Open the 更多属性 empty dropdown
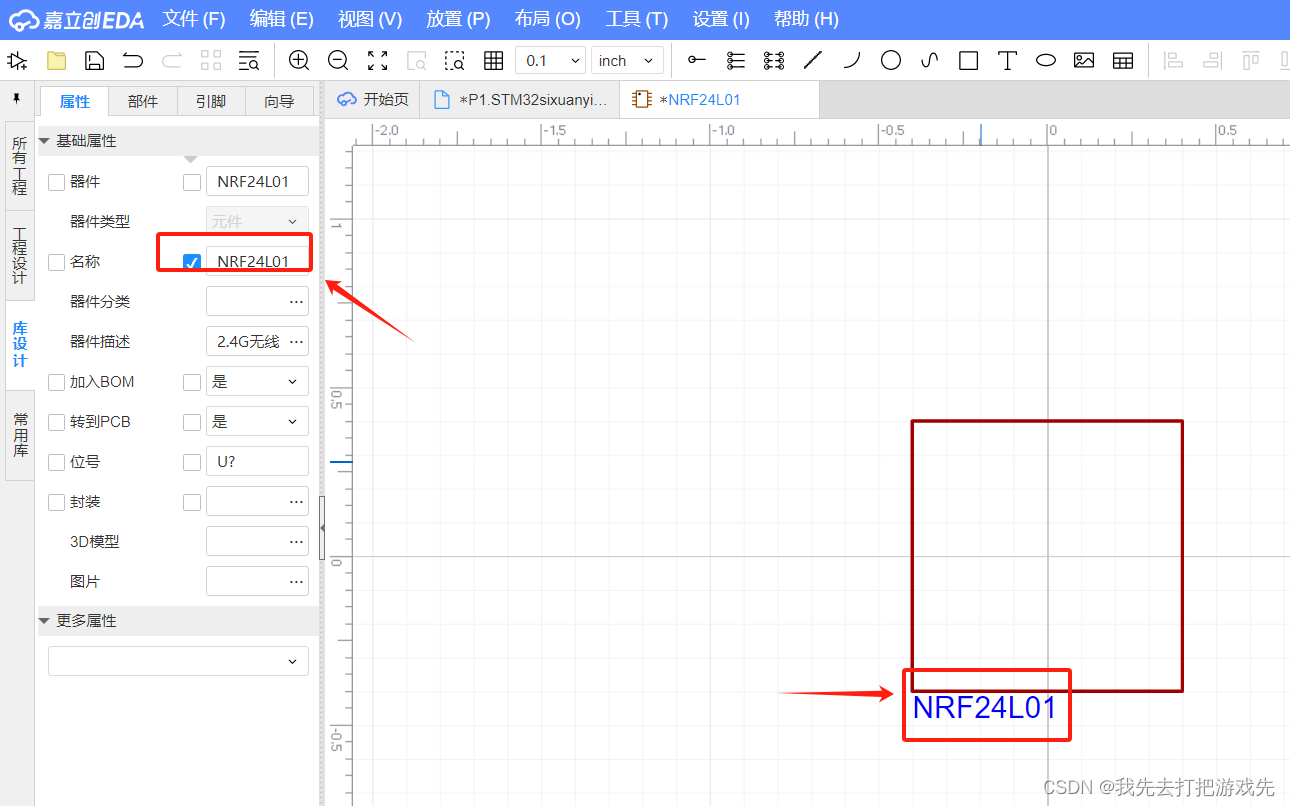This screenshot has height=806, width=1290. coord(178,661)
